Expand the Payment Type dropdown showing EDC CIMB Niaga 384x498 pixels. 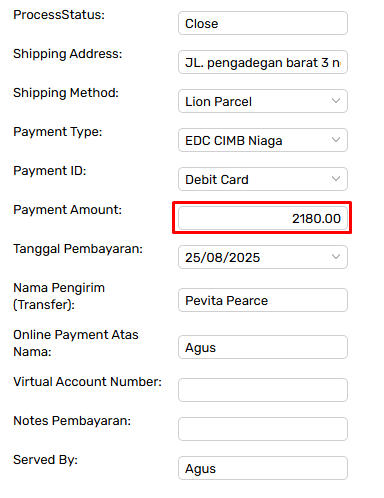pos(263,140)
